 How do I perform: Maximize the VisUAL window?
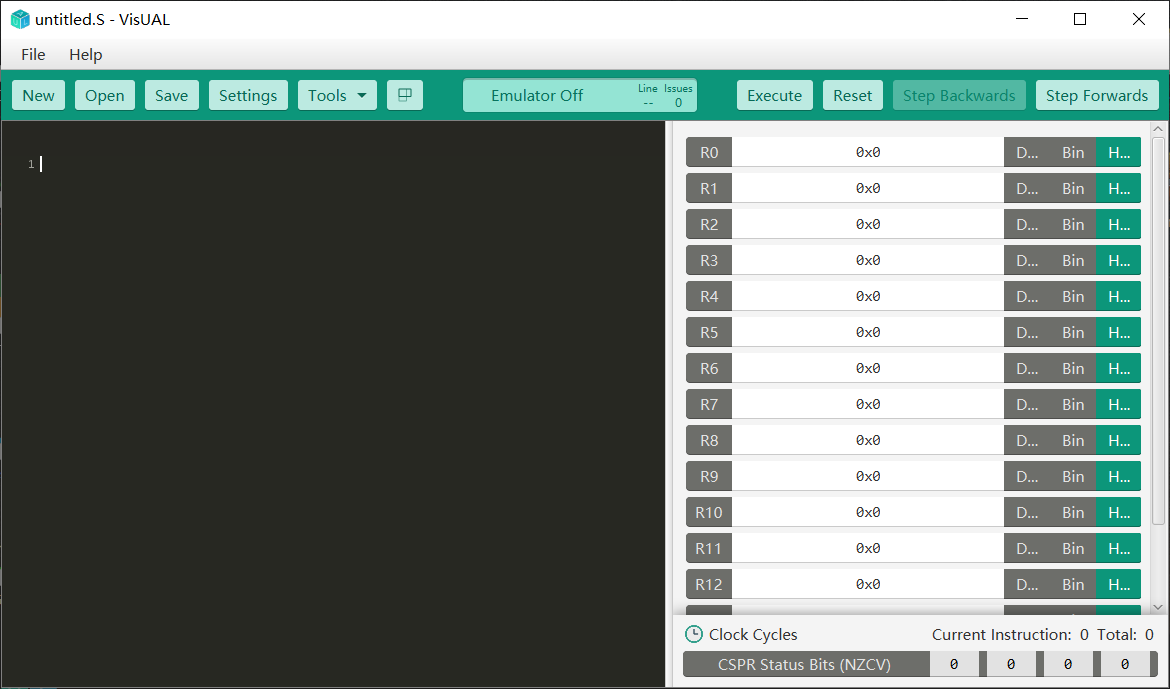(x=1080, y=19)
